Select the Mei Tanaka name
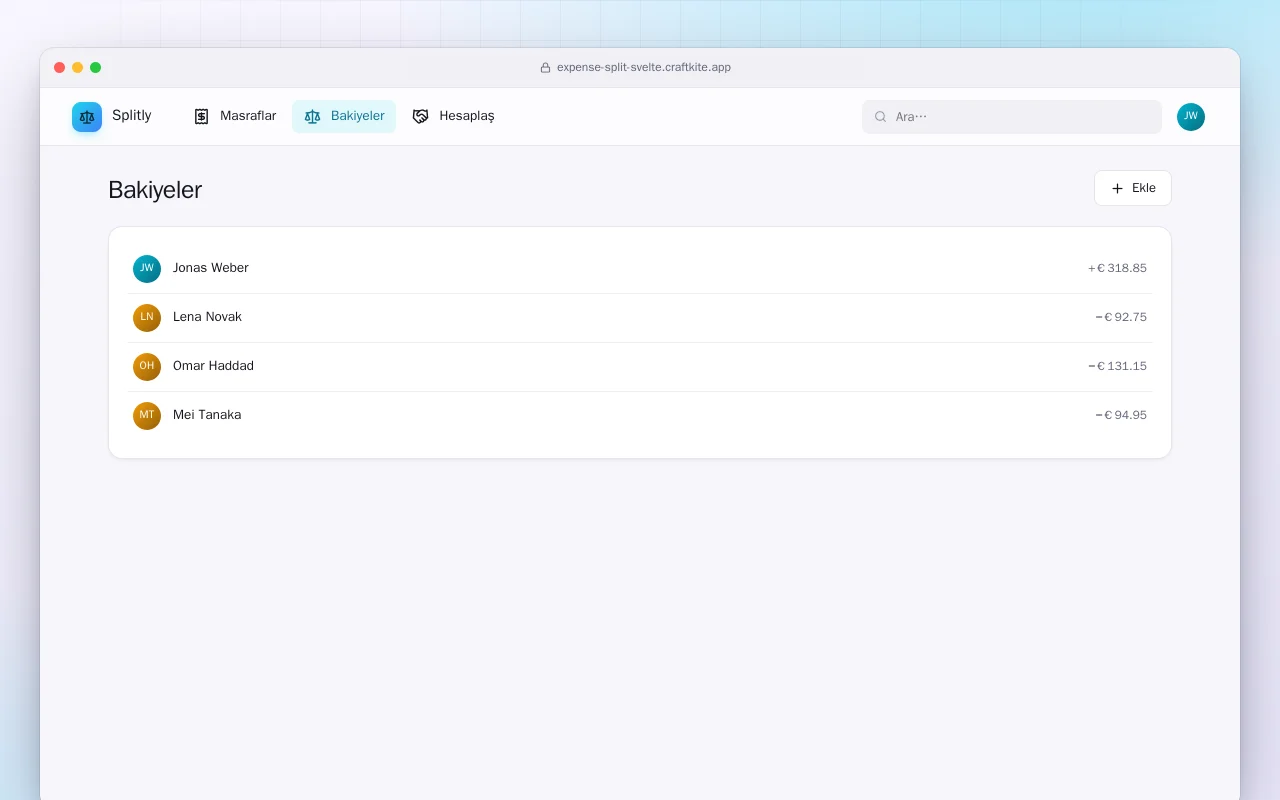Screen dimensions: 1280x800 [x=207, y=415]
